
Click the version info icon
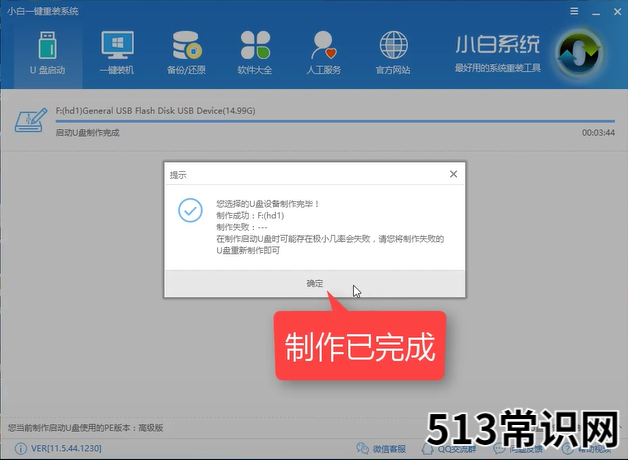[21, 449]
